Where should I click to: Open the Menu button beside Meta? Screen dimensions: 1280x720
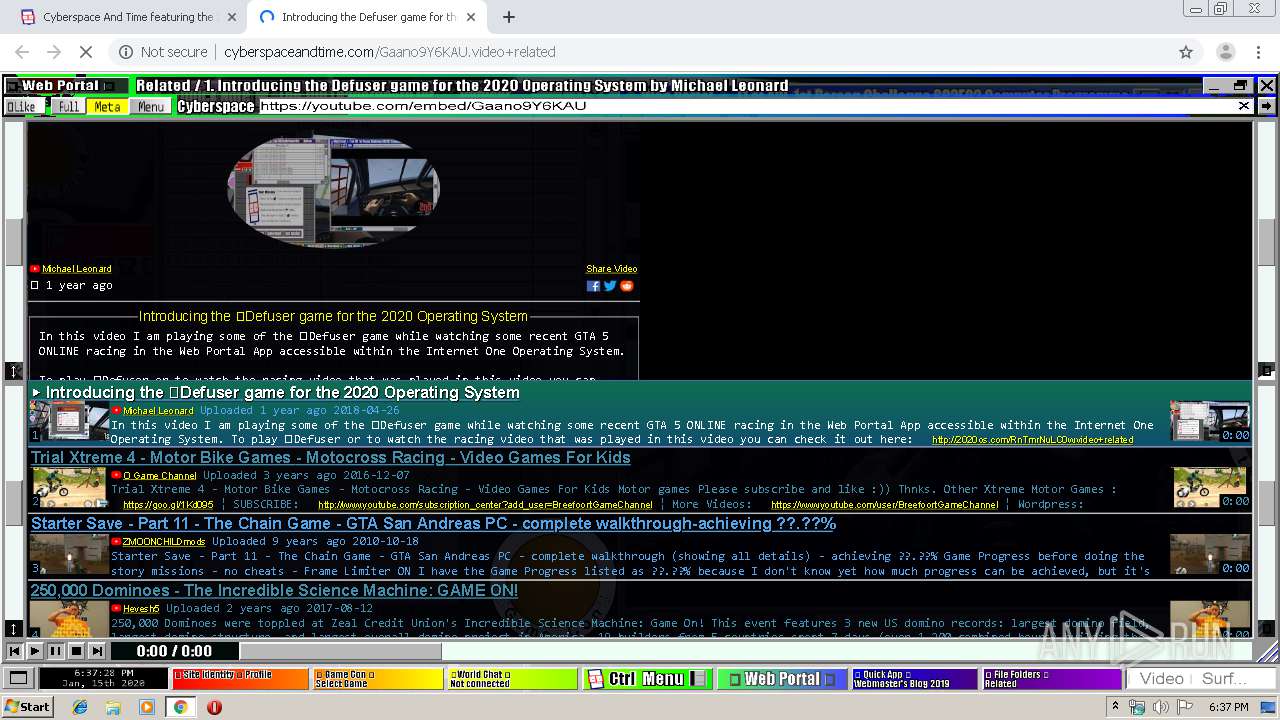pyautogui.click(x=151, y=106)
